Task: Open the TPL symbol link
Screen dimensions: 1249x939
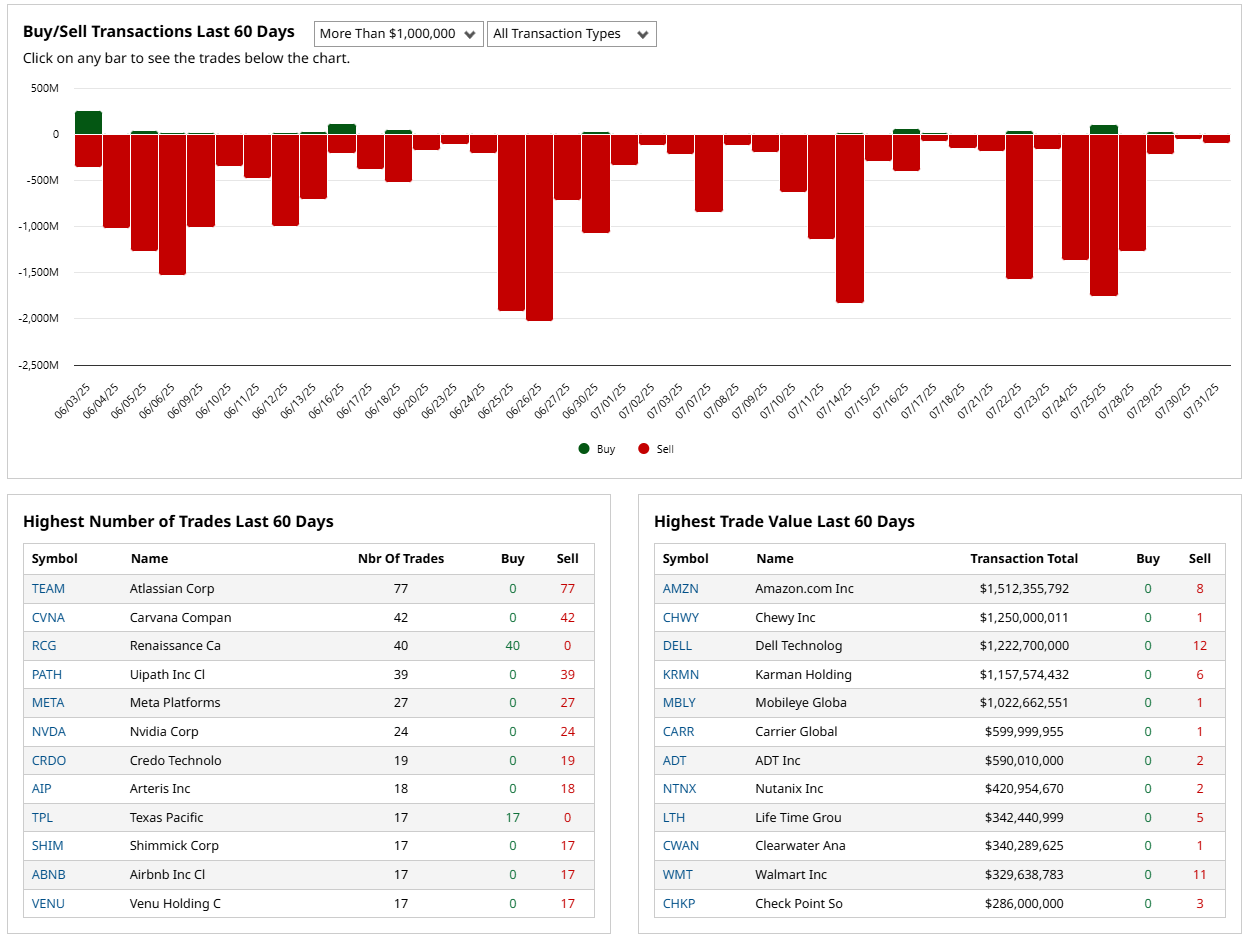Action: (x=42, y=818)
